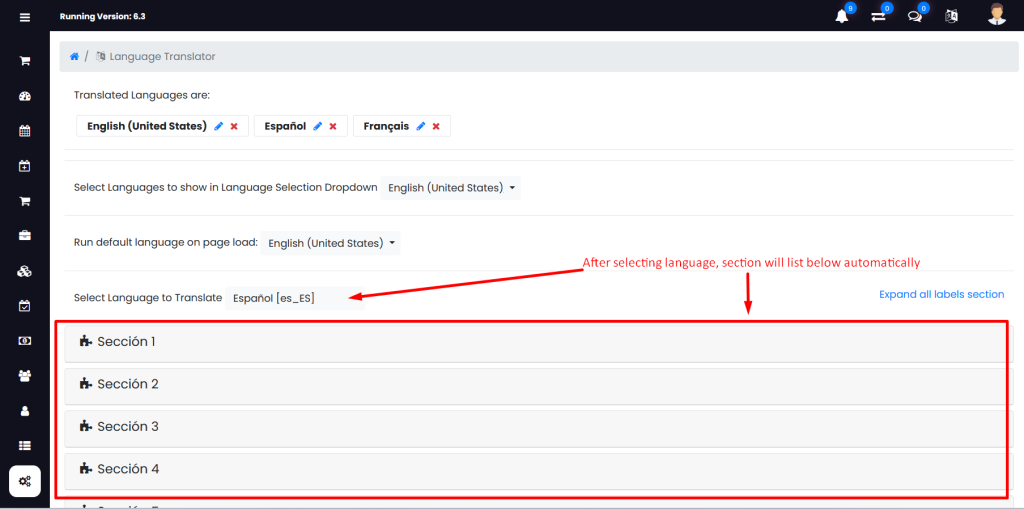This screenshot has height=509, width=1024.
Task: Click the language translate icon in header
Action: pos(951,17)
